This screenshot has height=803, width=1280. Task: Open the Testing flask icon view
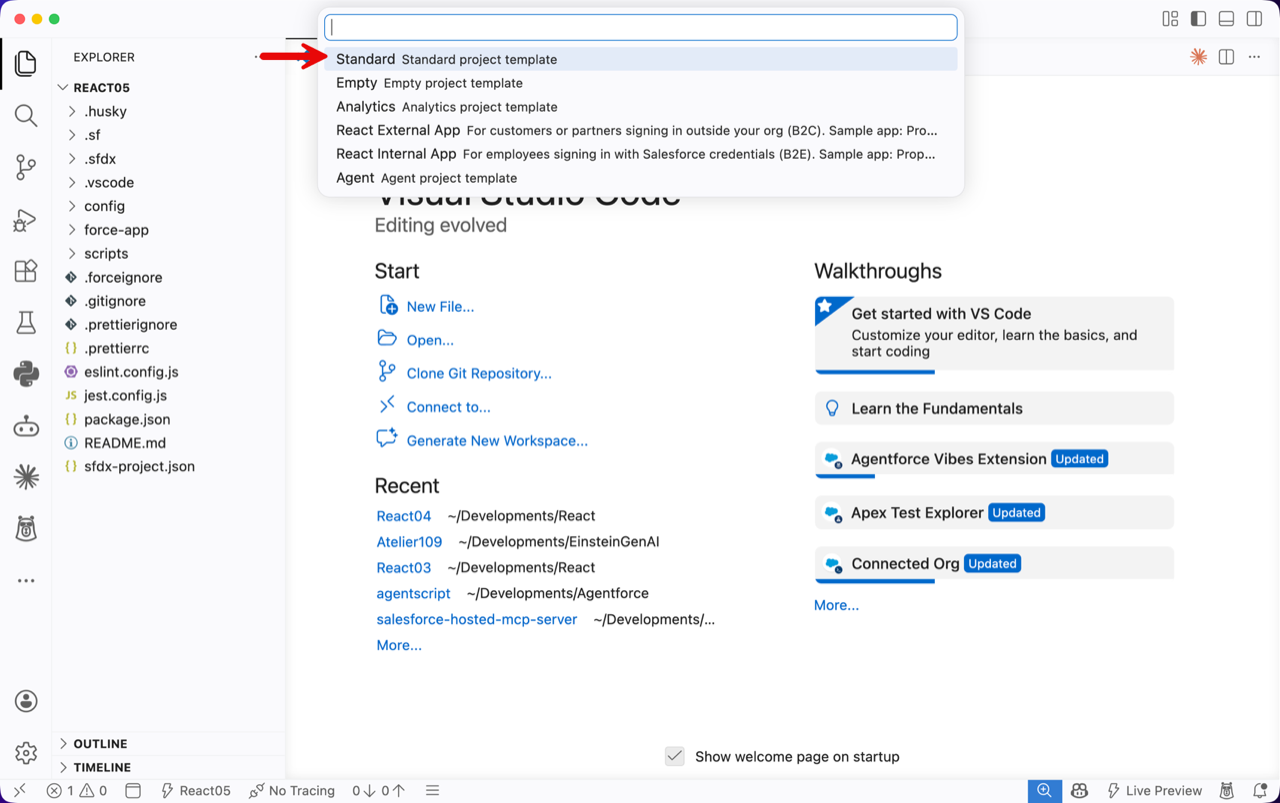pos(26,322)
